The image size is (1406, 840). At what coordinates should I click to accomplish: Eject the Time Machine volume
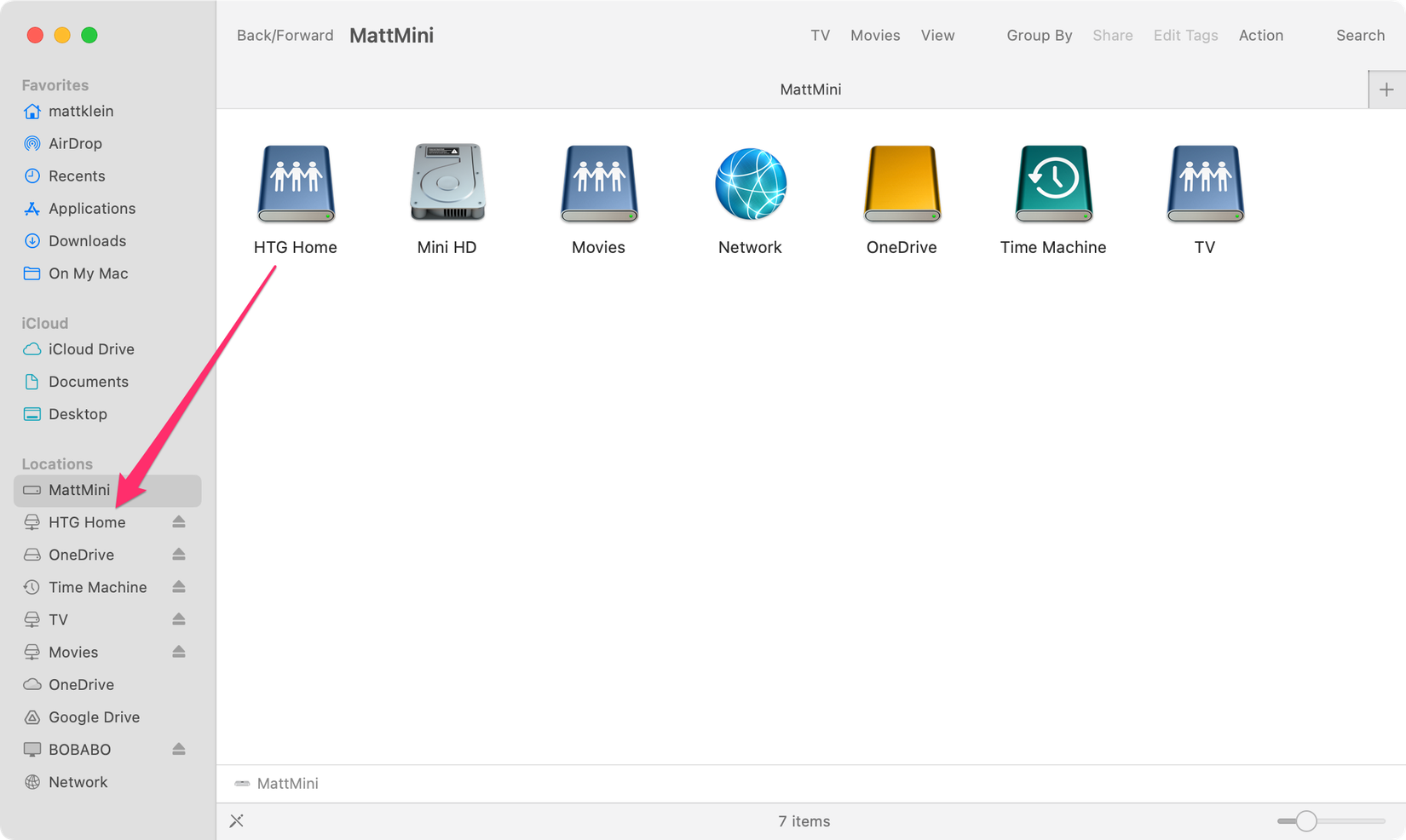click(x=179, y=586)
